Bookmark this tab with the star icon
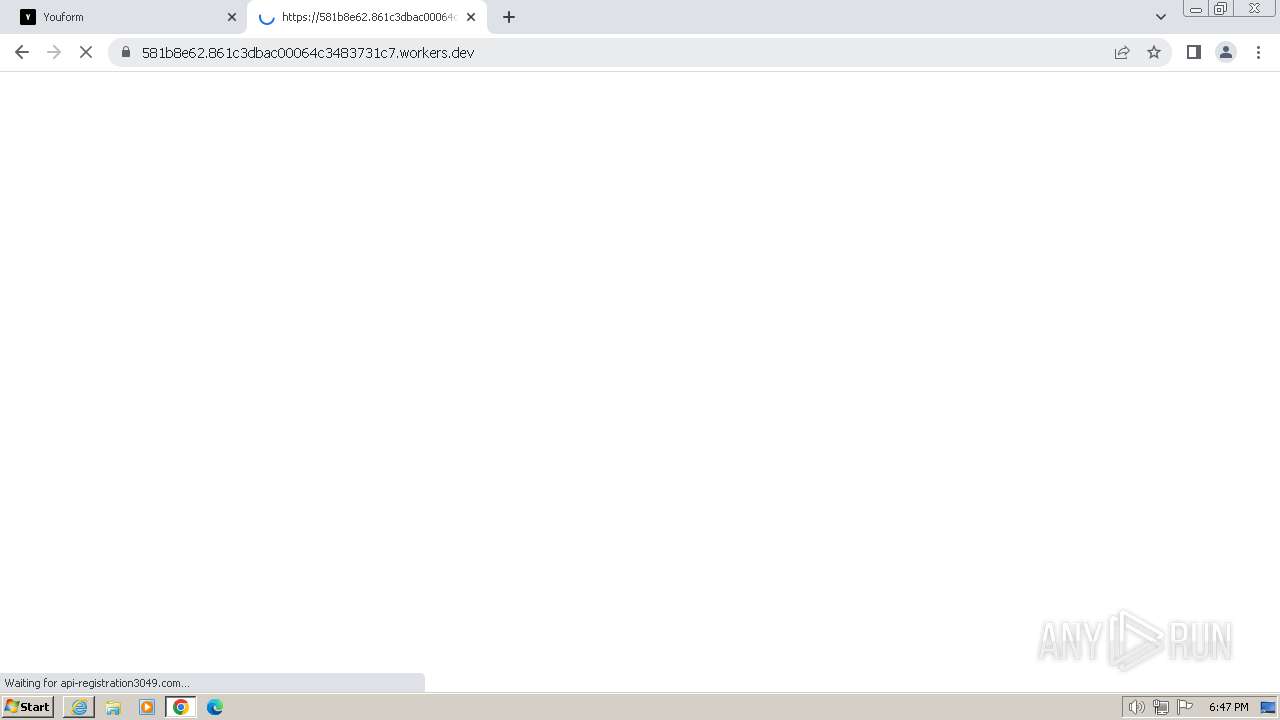Image resolution: width=1280 pixels, height=720 pixels. click(x=1154, y=52)
